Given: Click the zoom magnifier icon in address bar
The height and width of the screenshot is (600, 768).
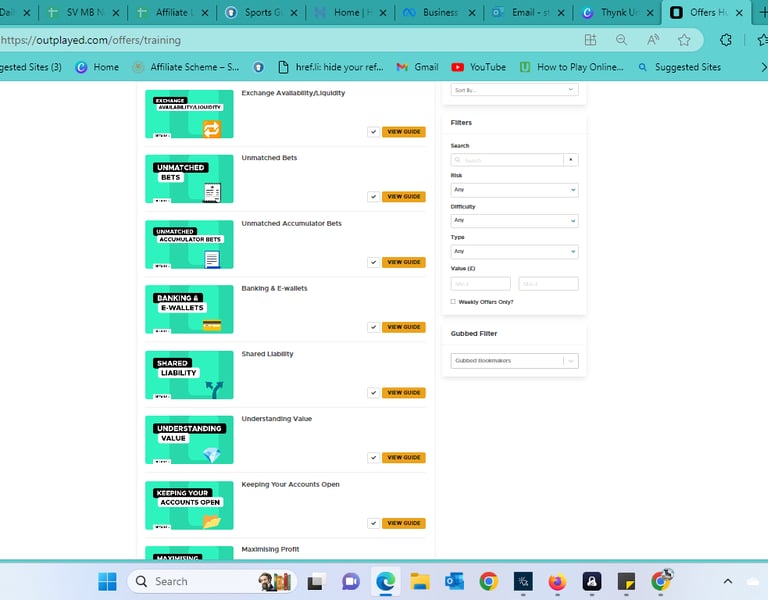Looking at the screenshot, I should 621,40.
